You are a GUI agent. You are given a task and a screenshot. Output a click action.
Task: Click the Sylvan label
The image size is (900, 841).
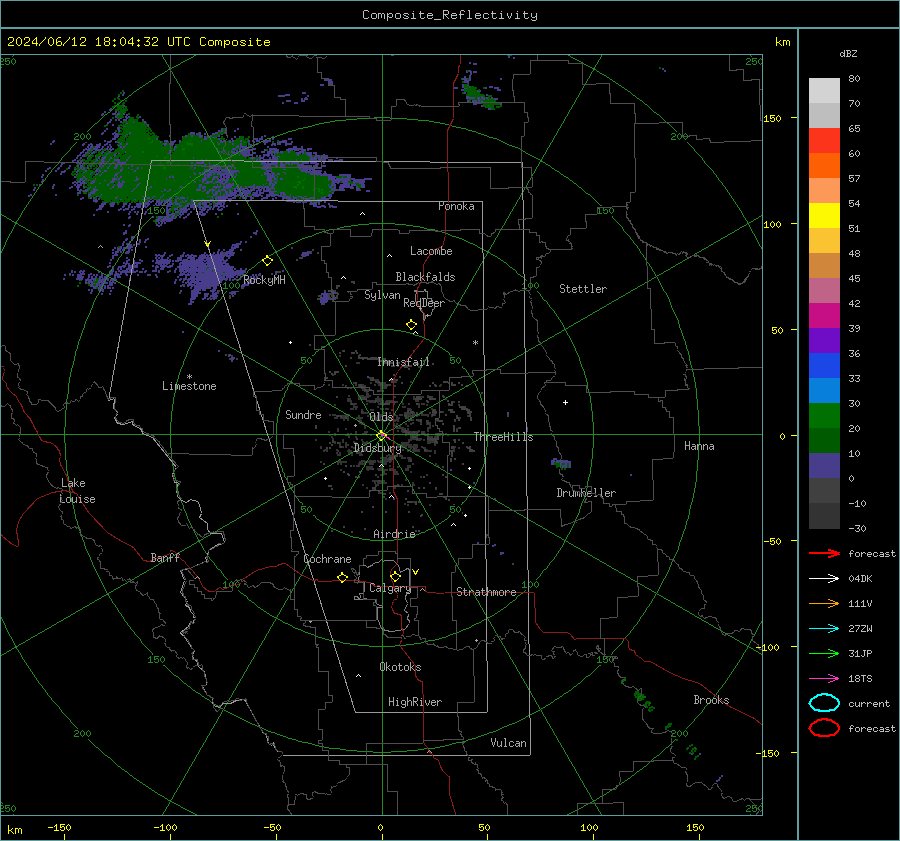coord(382,295)
